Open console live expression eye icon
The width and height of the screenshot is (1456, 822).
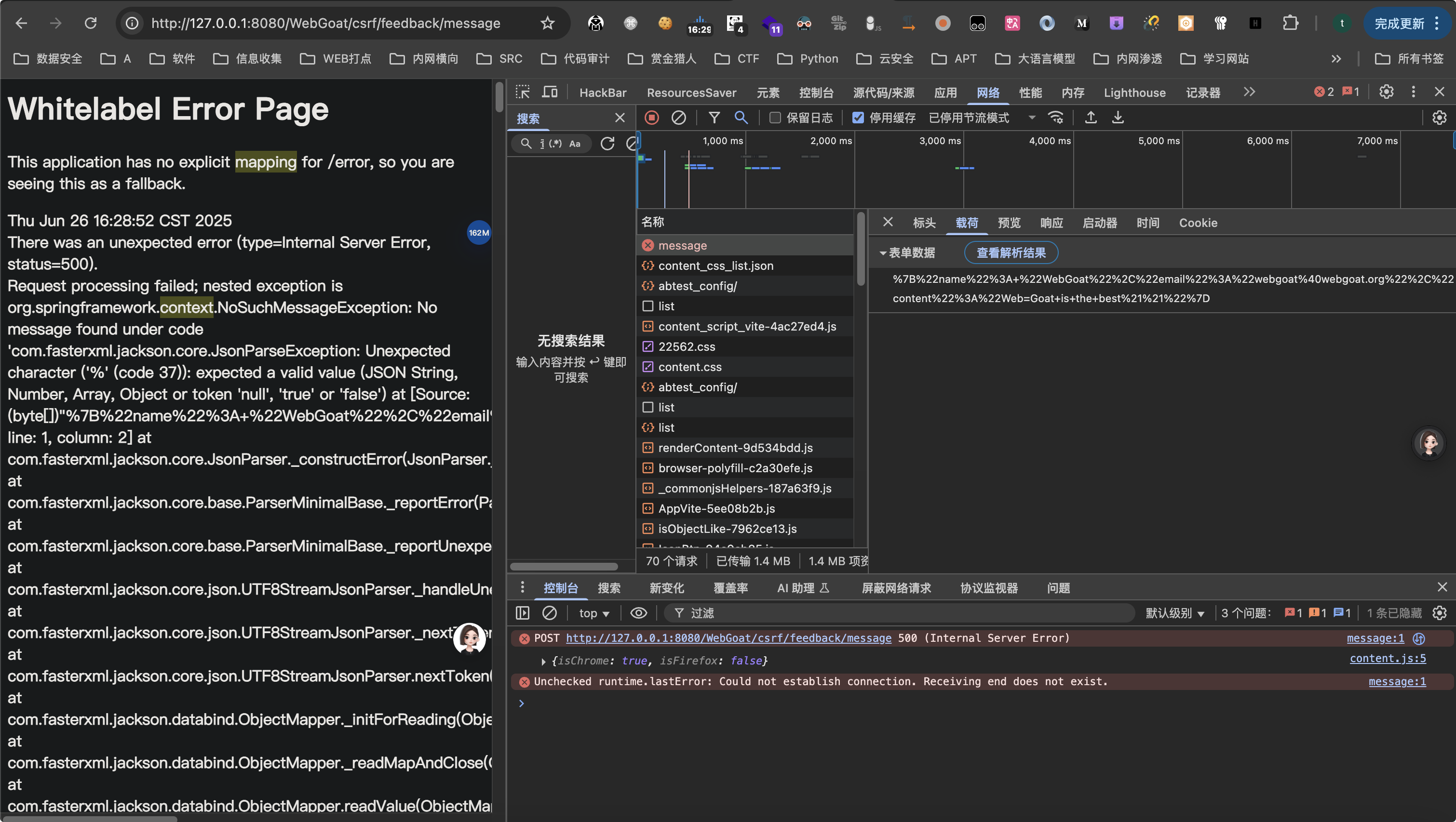(x=639, y=613)
